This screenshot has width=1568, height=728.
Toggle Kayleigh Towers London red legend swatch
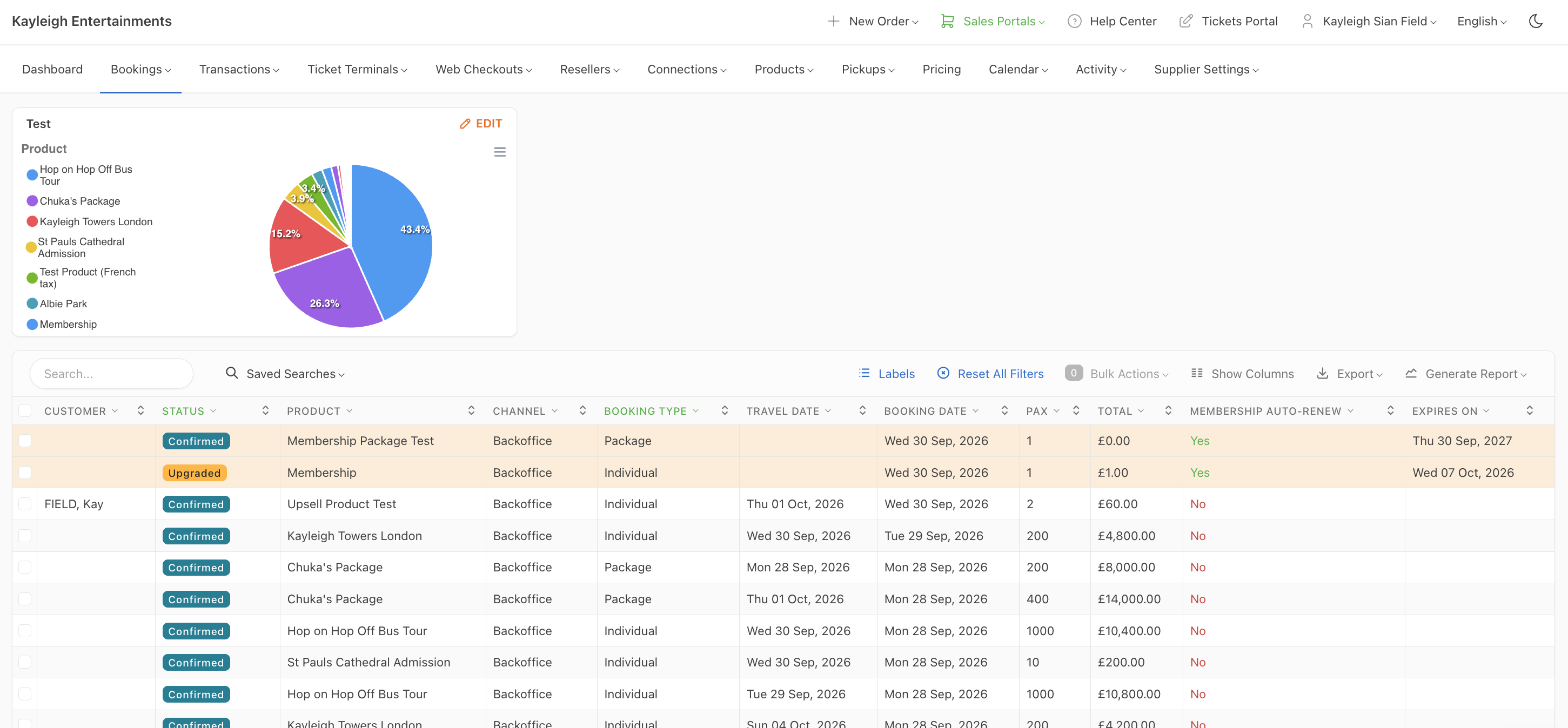pos(32,221)
